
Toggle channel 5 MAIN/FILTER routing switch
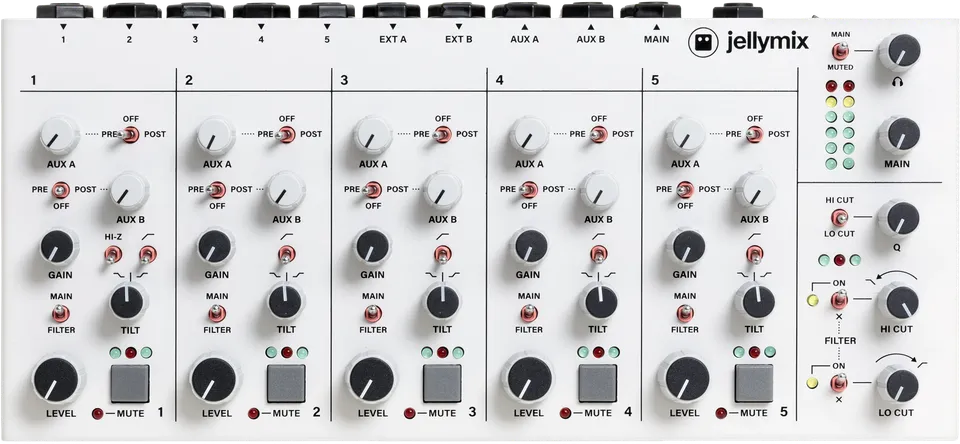684,314
